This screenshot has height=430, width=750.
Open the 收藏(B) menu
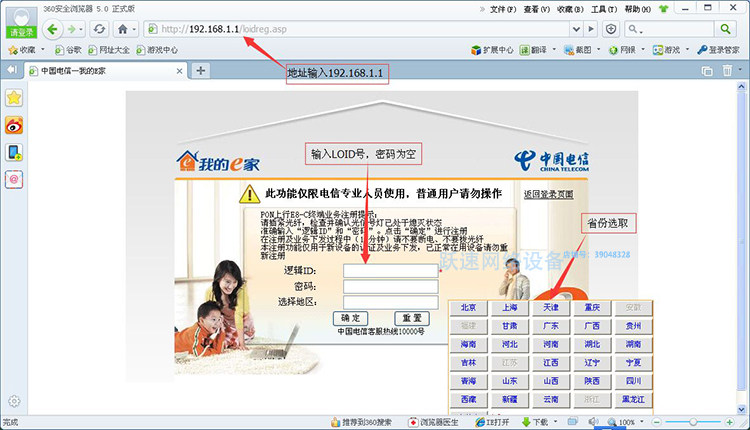(x=570, y=9)
